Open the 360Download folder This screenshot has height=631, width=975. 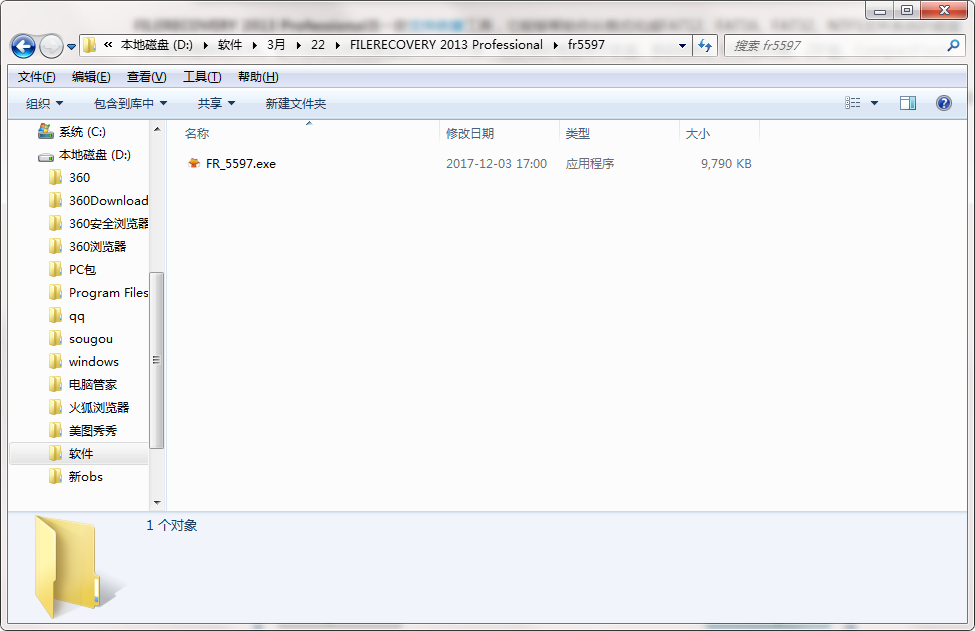[x=109, y=201]
